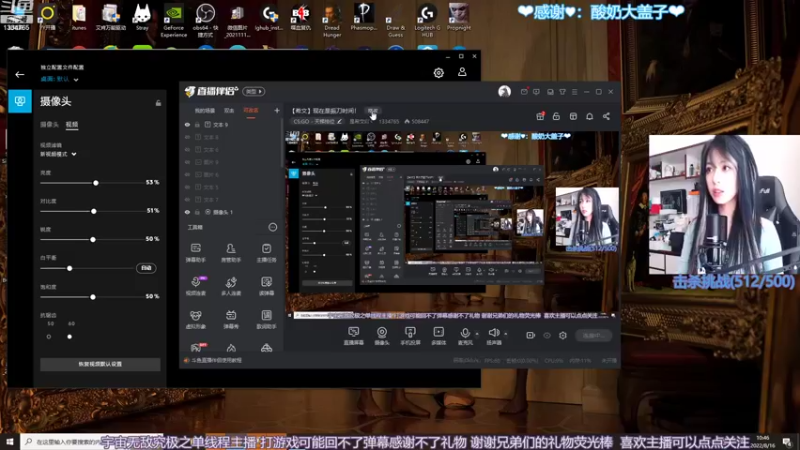
Task: Select the 50 anti-flicker radio option
Action: (x=49, y=337)
